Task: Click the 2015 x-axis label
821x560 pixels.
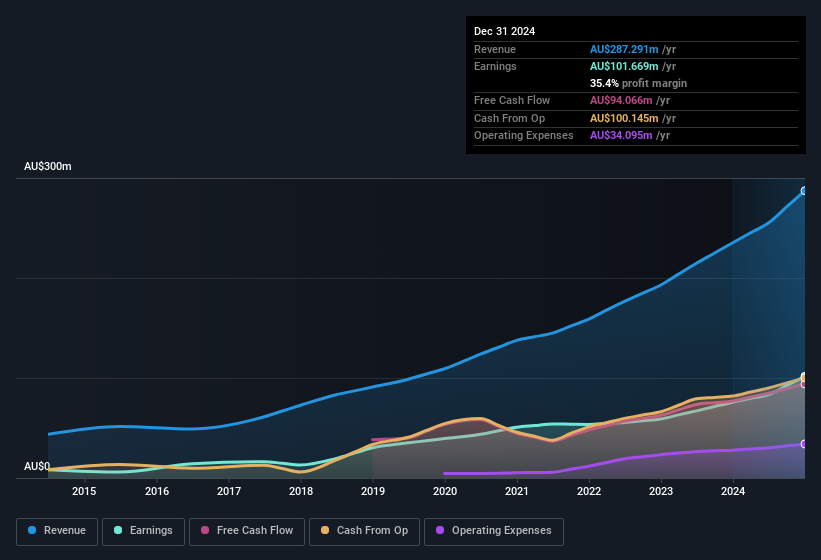Action: pos(84,491)
